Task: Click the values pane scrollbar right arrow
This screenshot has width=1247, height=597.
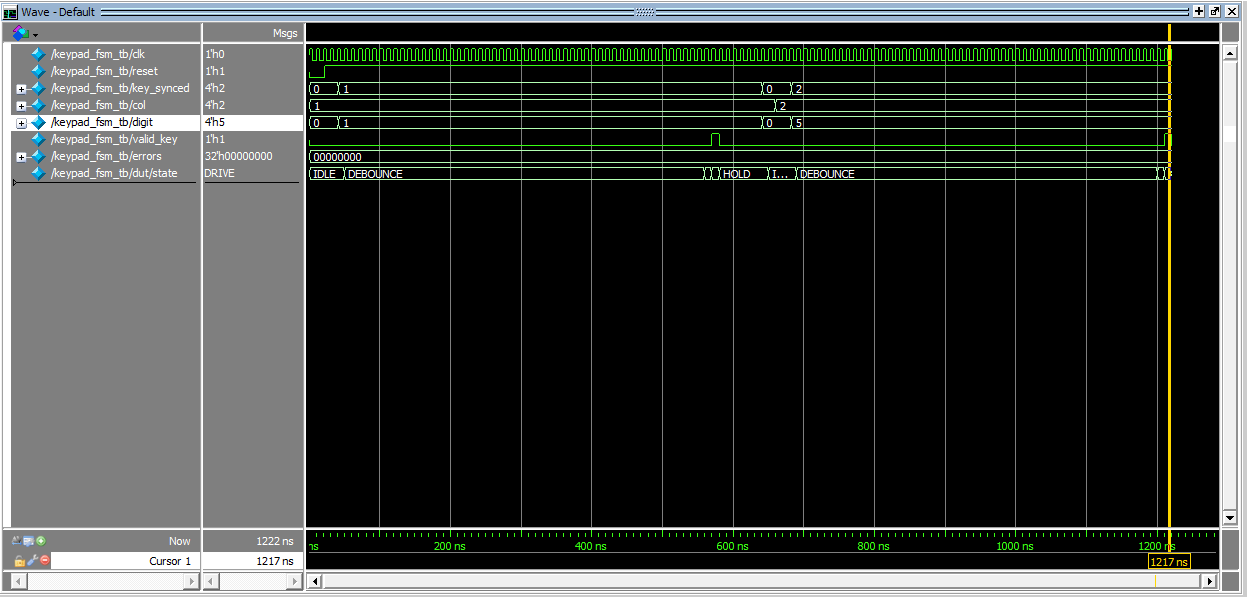Action: [292, 581]
